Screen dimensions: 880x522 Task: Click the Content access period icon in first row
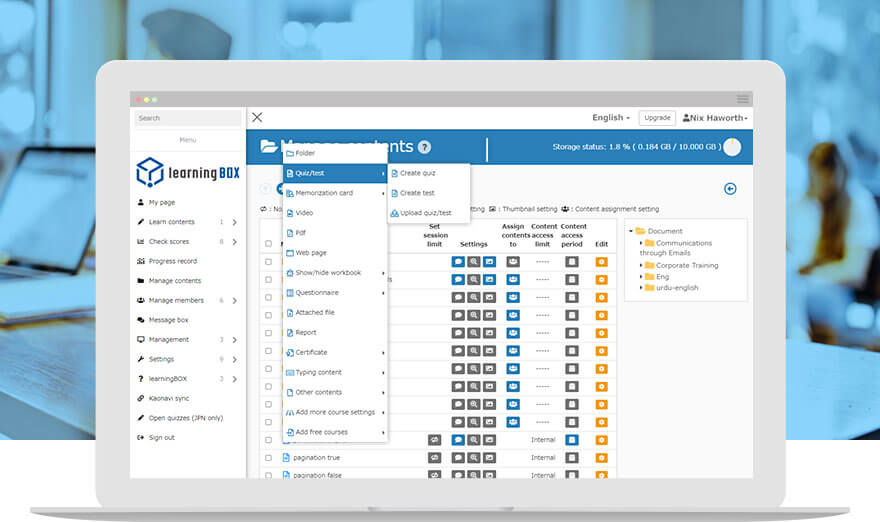pos(572,262)
